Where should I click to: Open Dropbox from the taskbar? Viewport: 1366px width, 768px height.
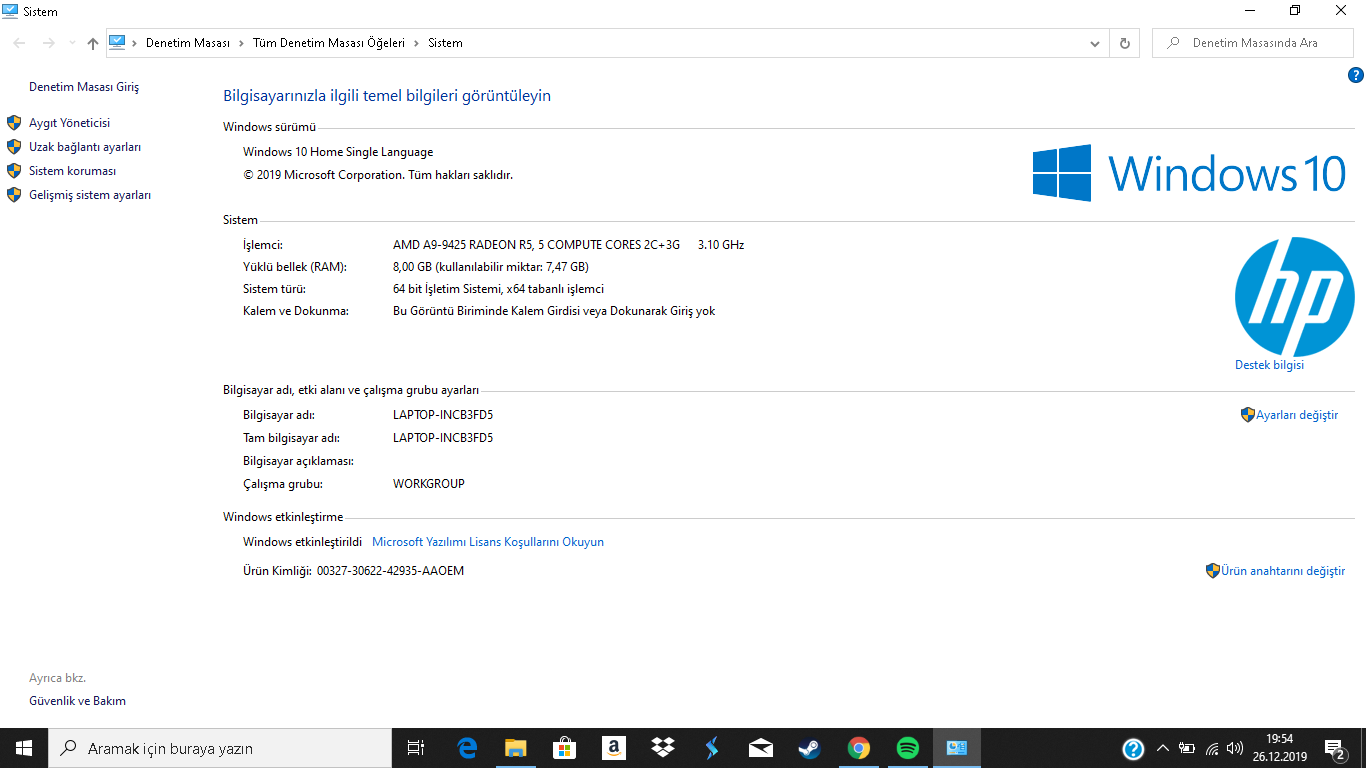[662, 748]
